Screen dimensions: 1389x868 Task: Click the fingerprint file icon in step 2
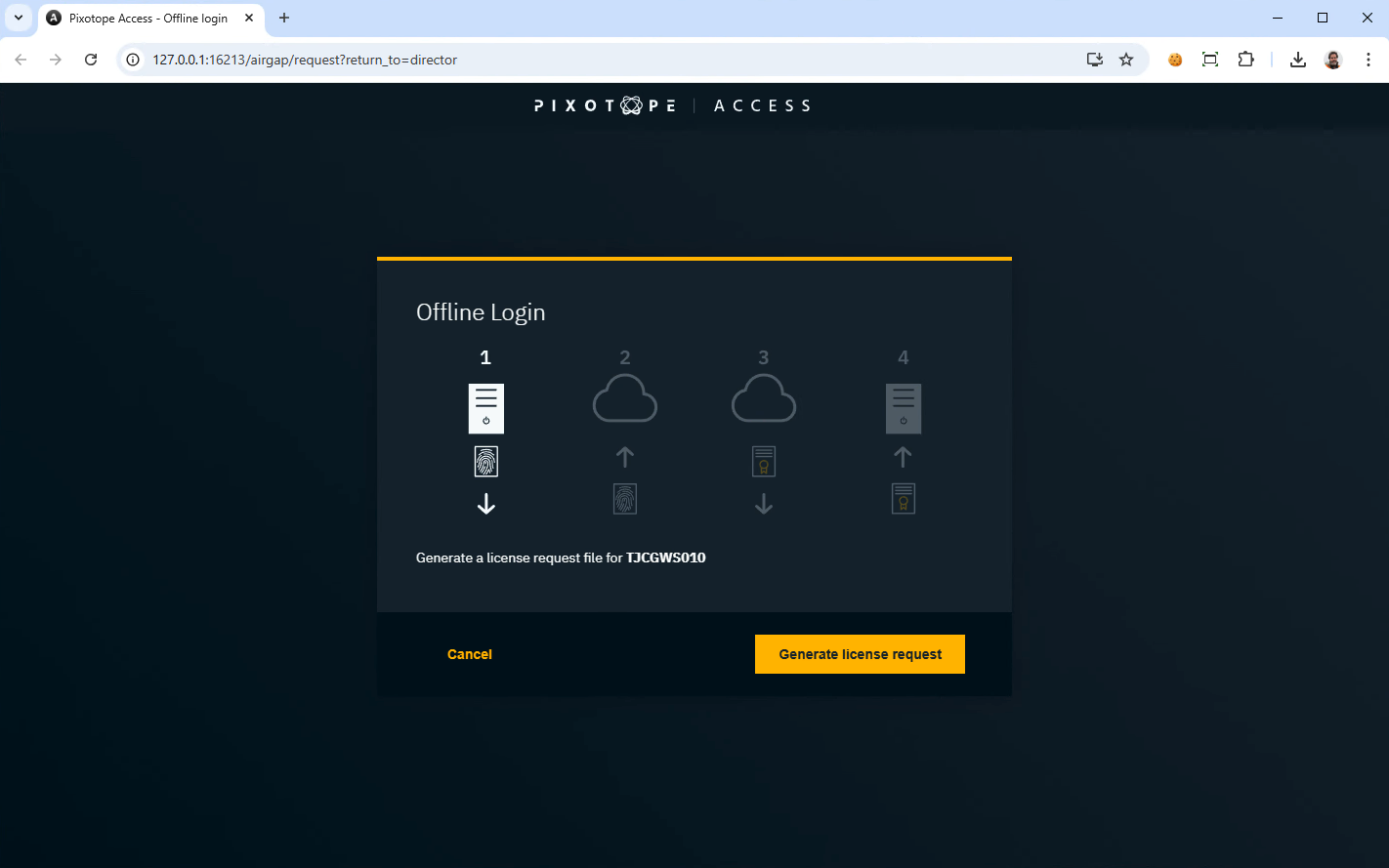click(x=624, y=498)
